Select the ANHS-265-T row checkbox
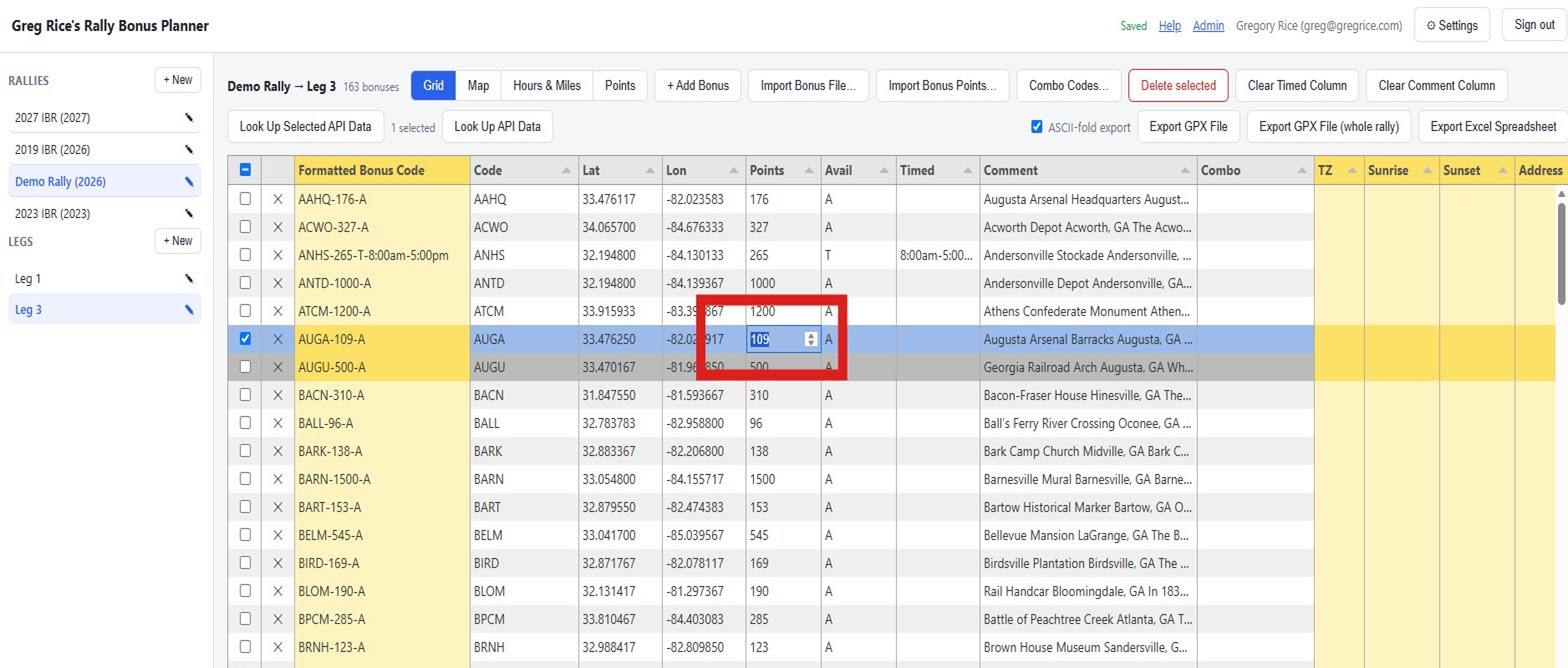This screenshot has width=1568, height=668. click(x=245, y=255)
